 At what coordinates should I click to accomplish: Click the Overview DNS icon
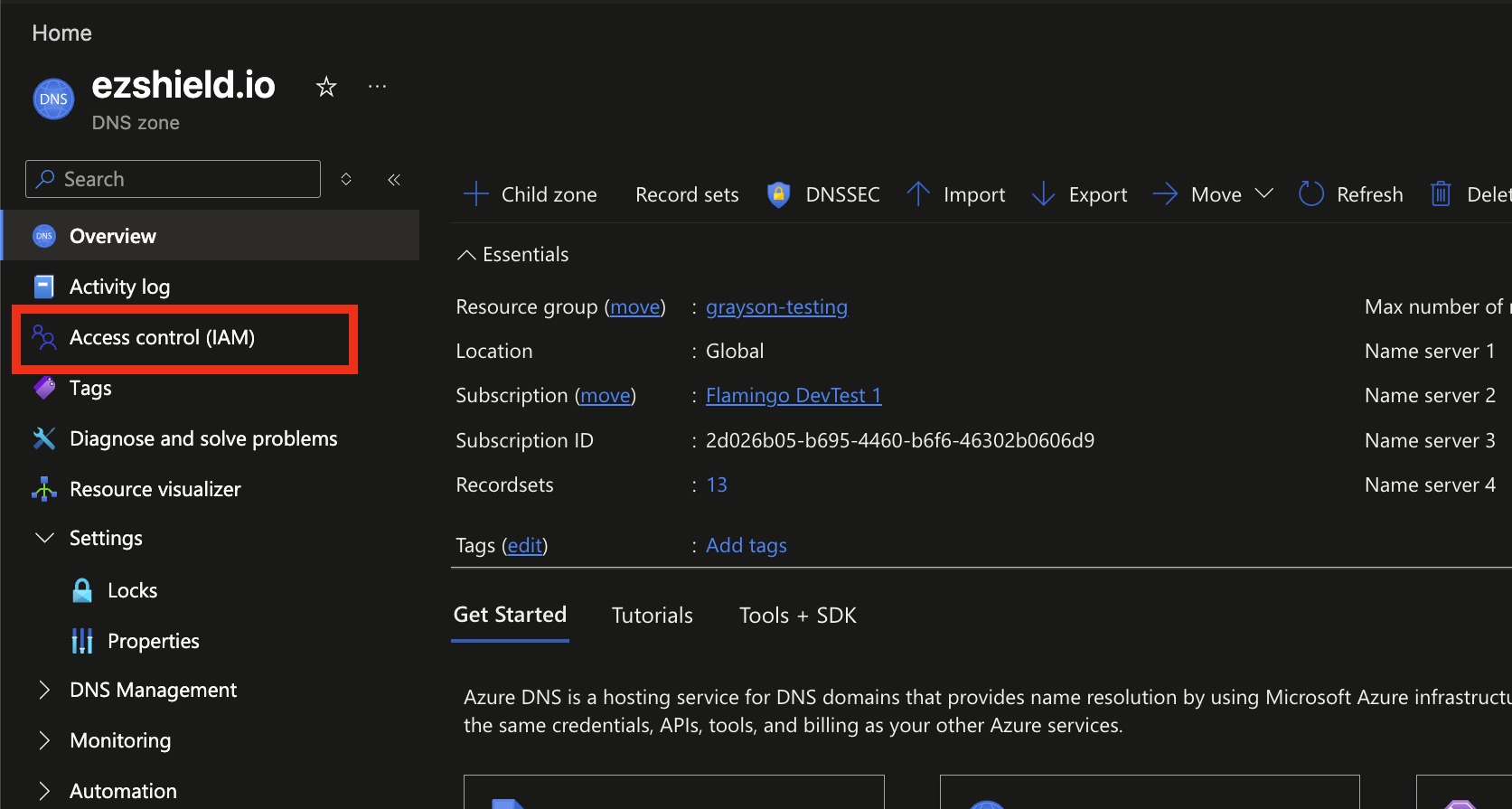pos(44,236)
